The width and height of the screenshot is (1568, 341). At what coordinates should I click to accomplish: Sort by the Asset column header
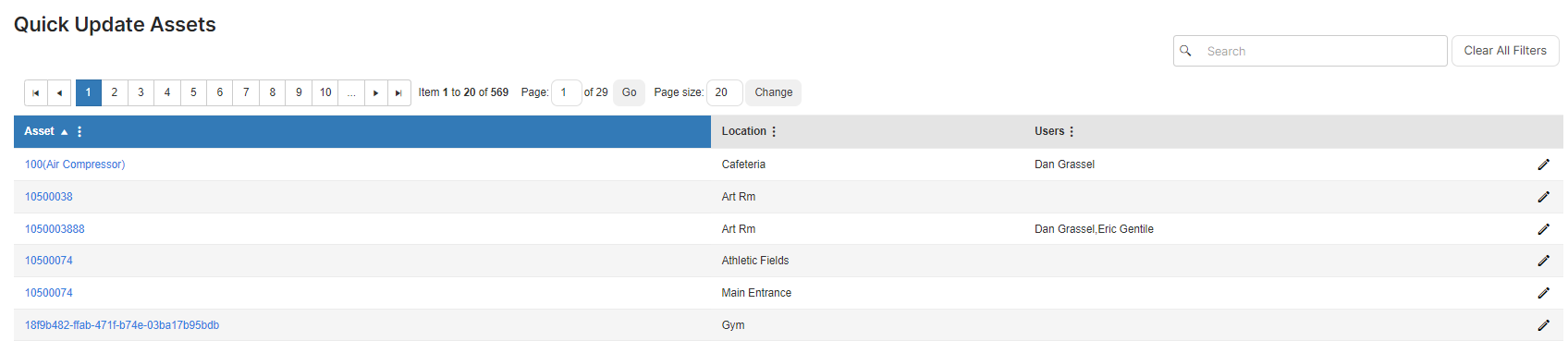[39, 131]
